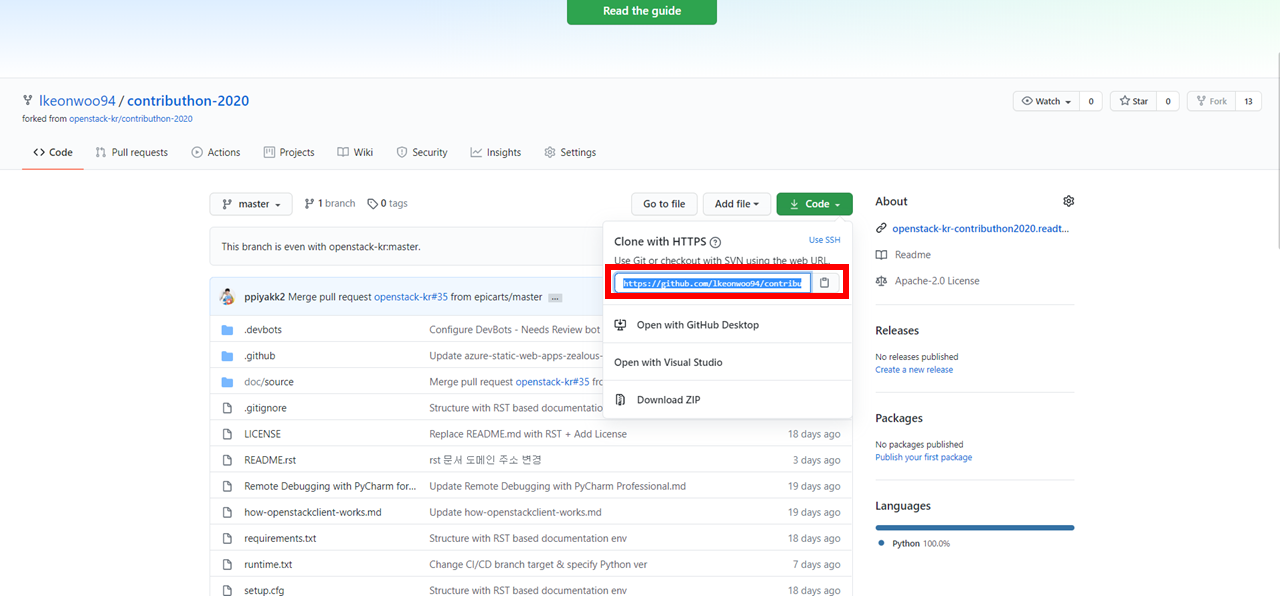Viewport: 1280px width, 596px height.
Task: Switch clone method to Use SSH
Action: 824,240
